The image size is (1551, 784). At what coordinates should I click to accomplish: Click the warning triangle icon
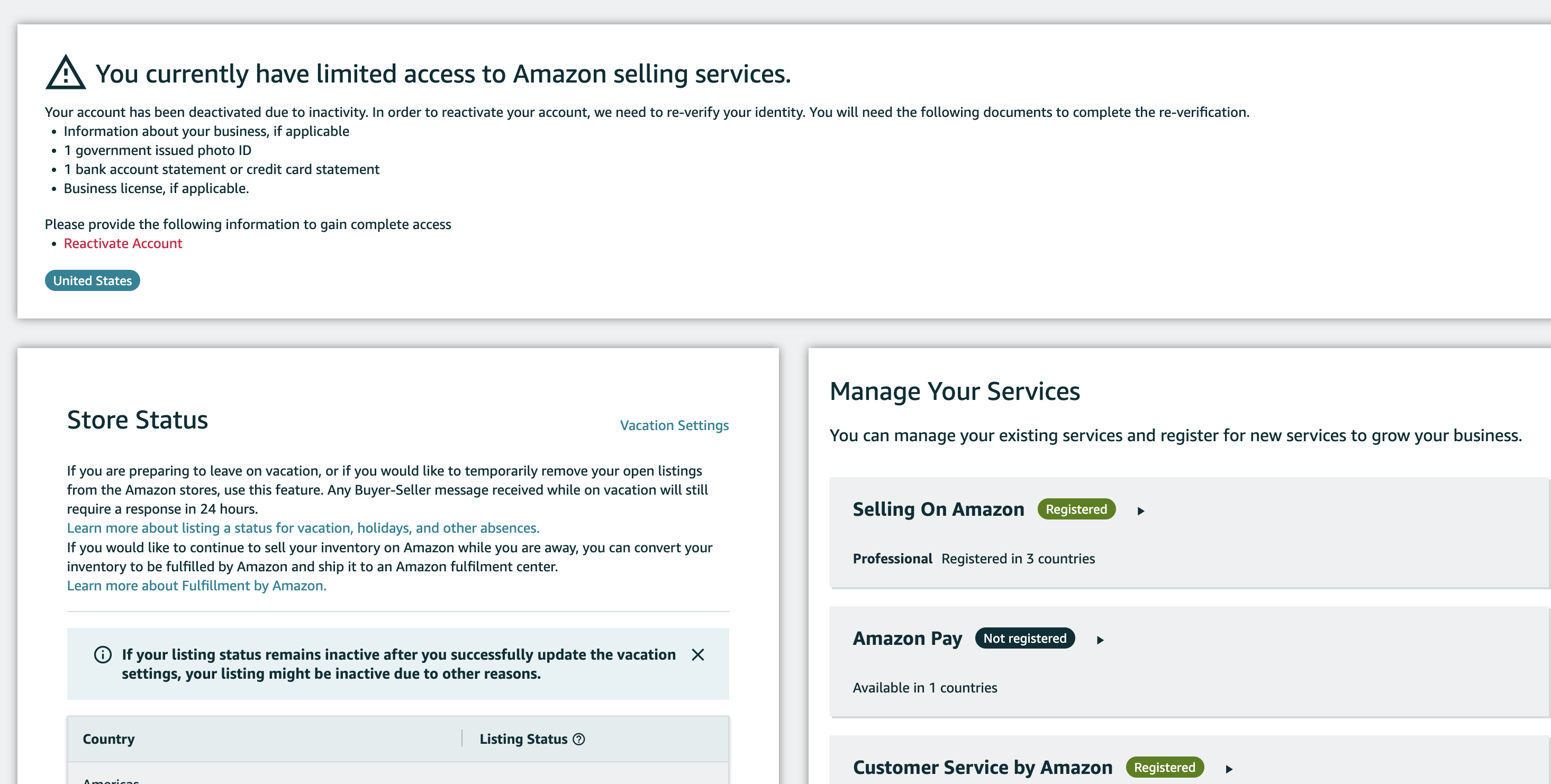coord(66,73)
